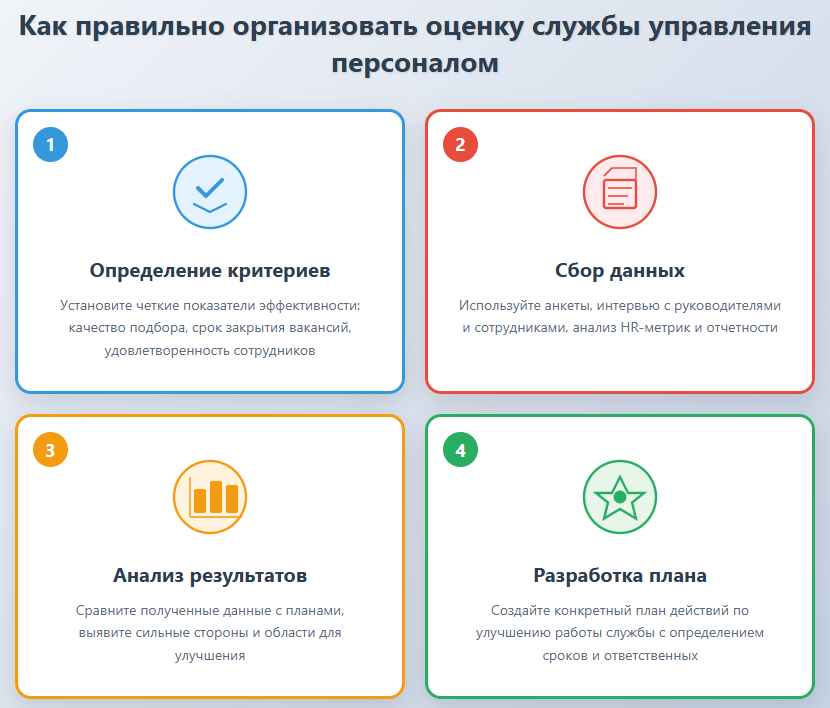The image size is (830, 708).
Task: Click the text mentioning 'сроков и ответственных'
Action: tap(621, 653)
